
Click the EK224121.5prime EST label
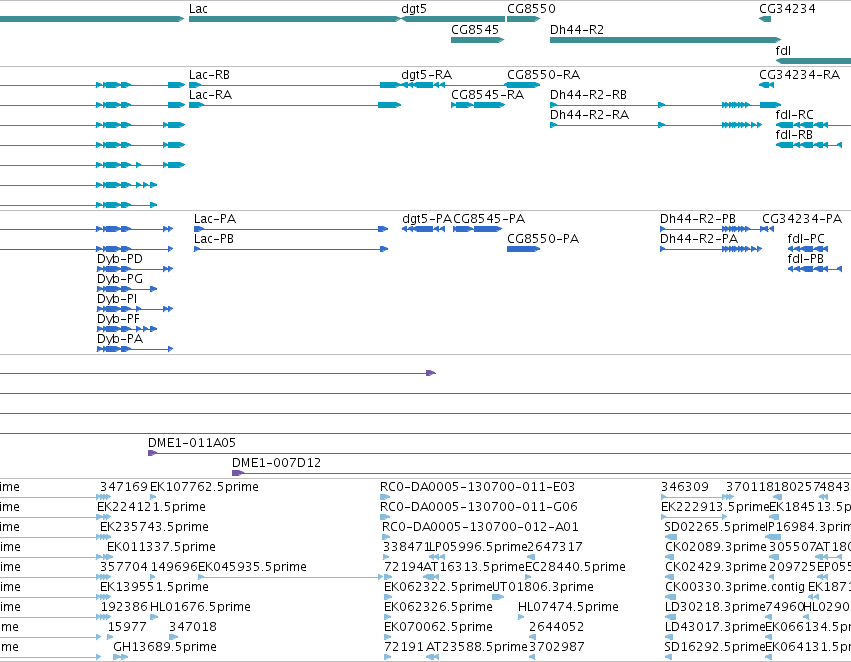151,507
